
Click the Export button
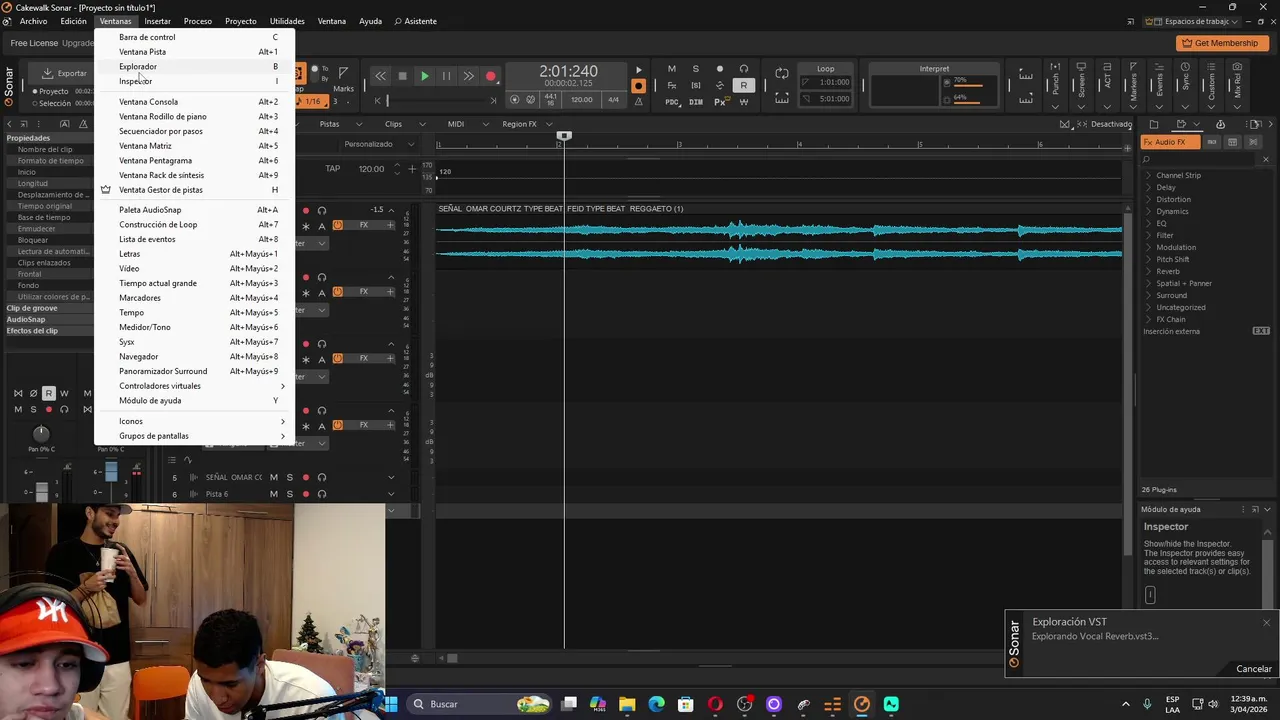(x=63, y=73)
